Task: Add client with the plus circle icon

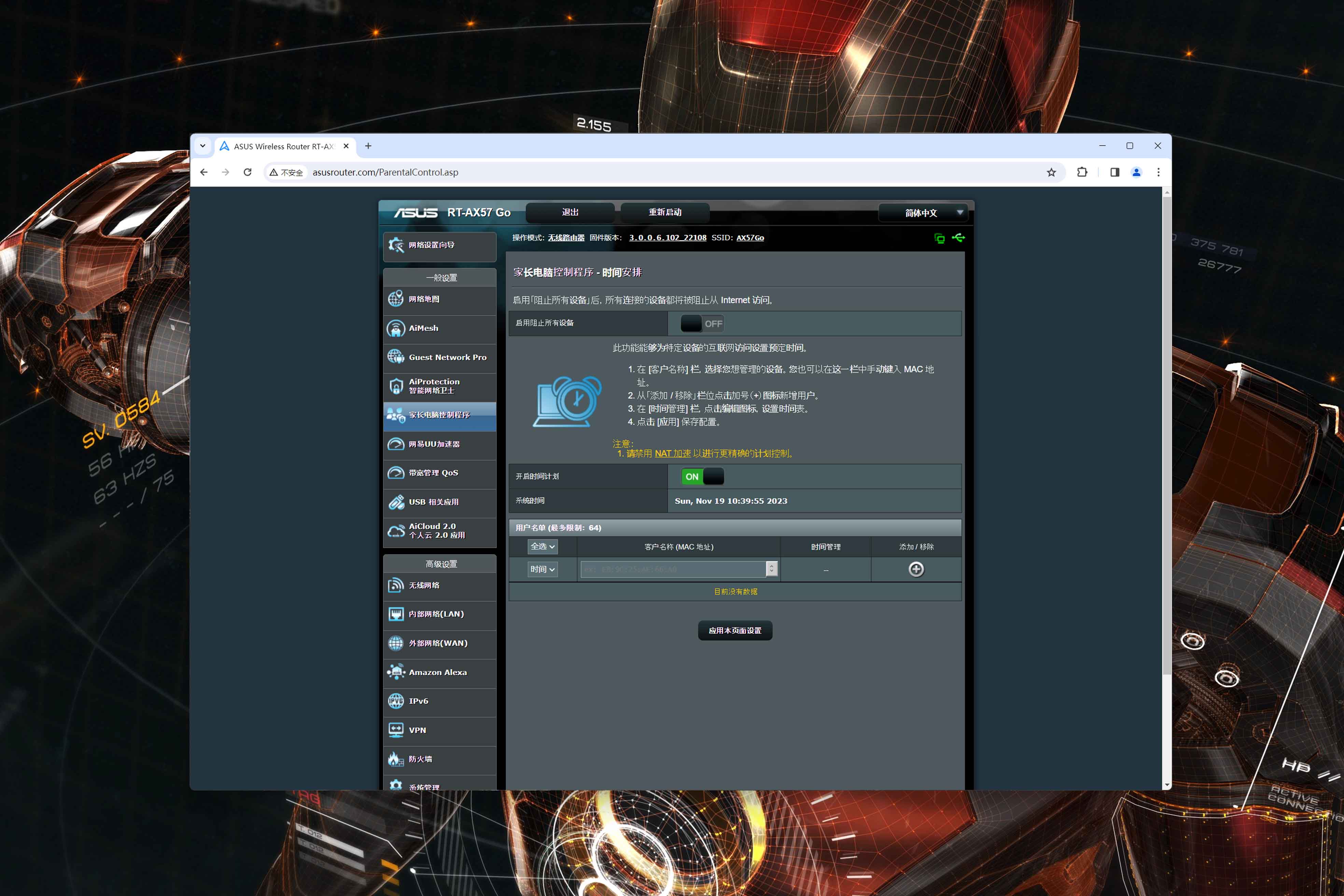Action: point(916,569)
